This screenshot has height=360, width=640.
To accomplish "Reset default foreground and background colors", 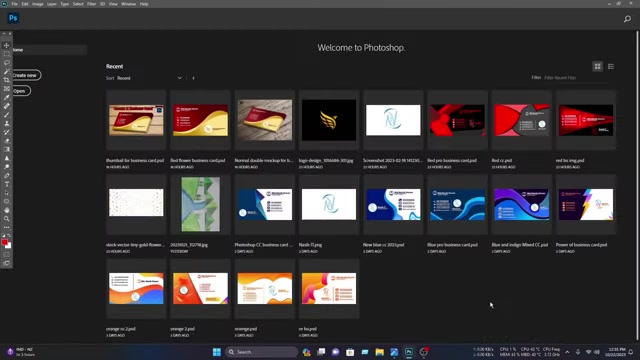I will 3,236.
